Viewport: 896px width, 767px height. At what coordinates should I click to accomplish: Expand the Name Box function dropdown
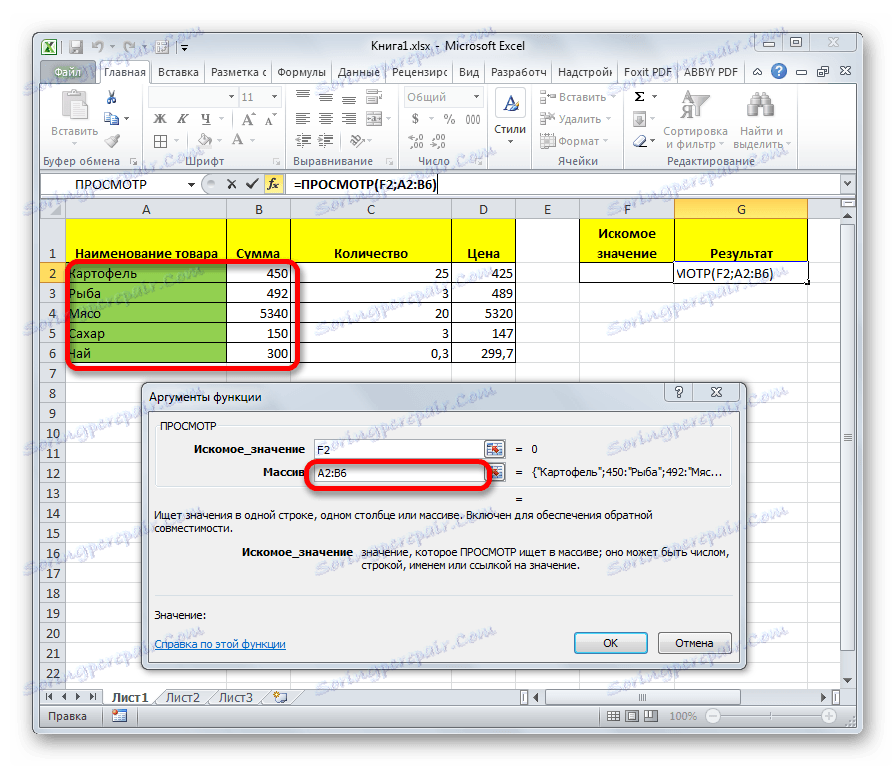pos(191,185)
